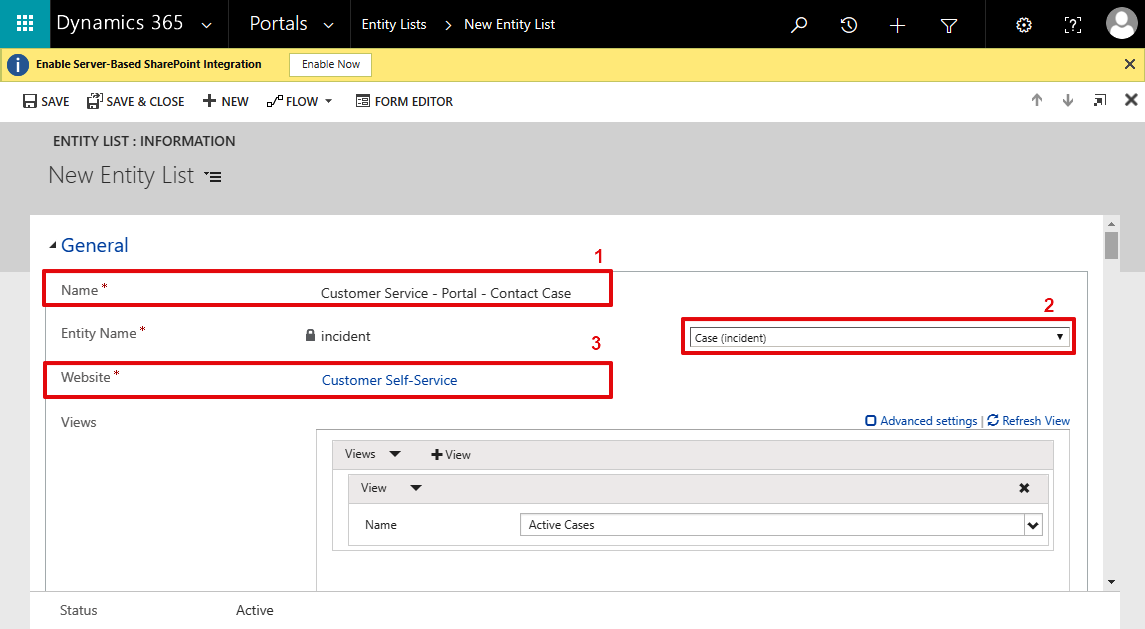
Task: Expand the Views header dropdown arrow
Action: coord(395,454)
